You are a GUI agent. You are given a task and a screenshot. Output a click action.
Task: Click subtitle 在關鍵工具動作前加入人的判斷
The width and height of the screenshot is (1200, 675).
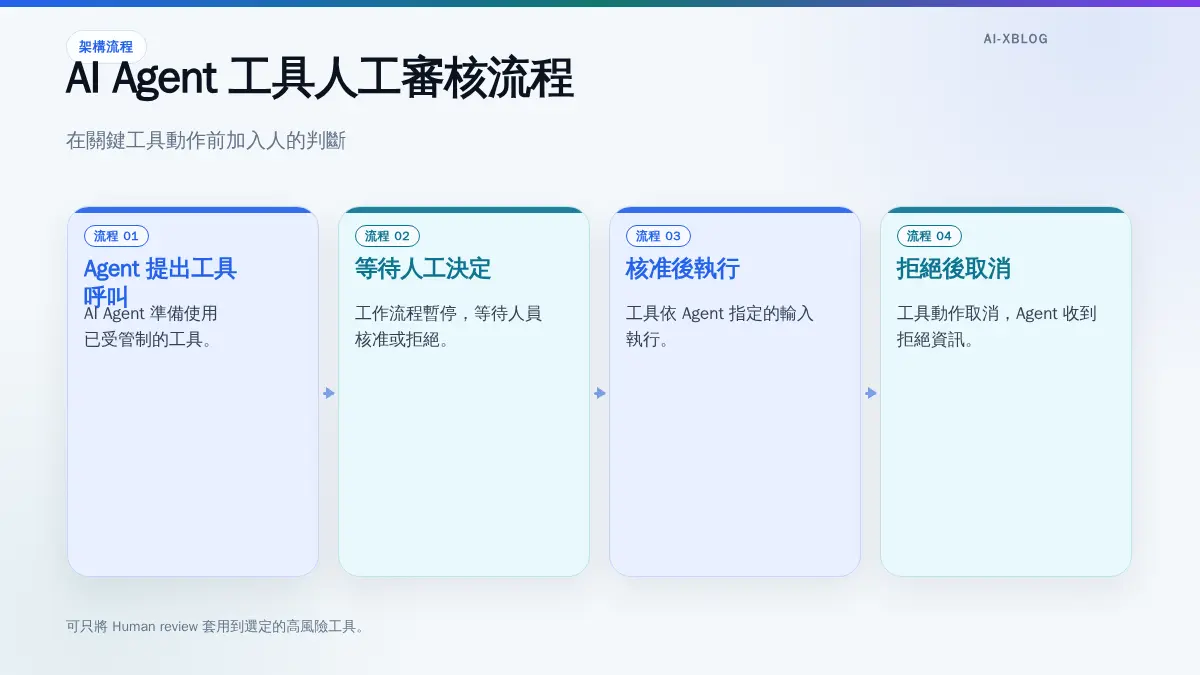point(206,141)
